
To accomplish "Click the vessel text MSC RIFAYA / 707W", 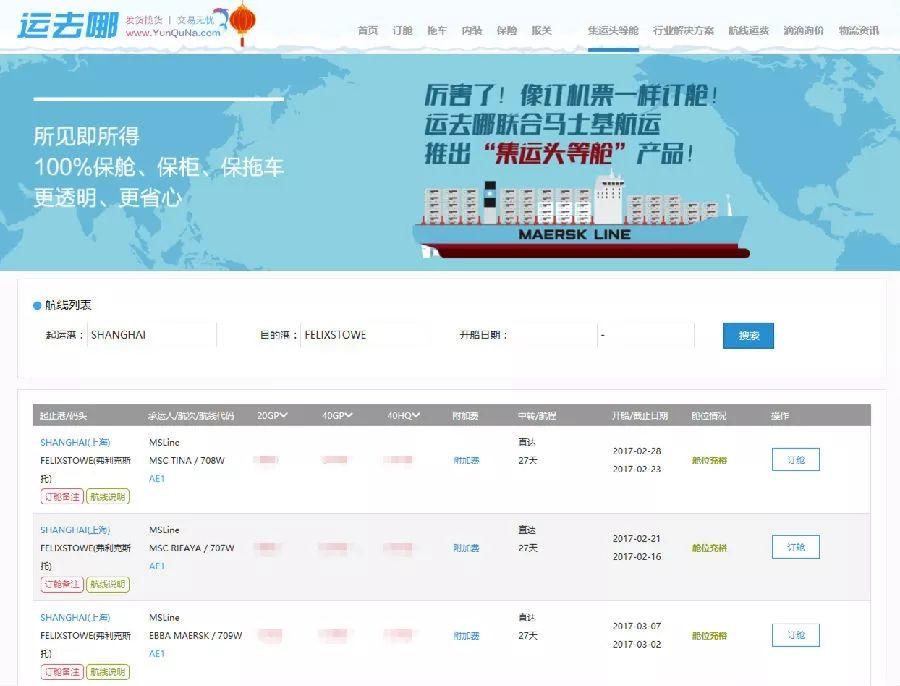I will [x=192, y=548].
